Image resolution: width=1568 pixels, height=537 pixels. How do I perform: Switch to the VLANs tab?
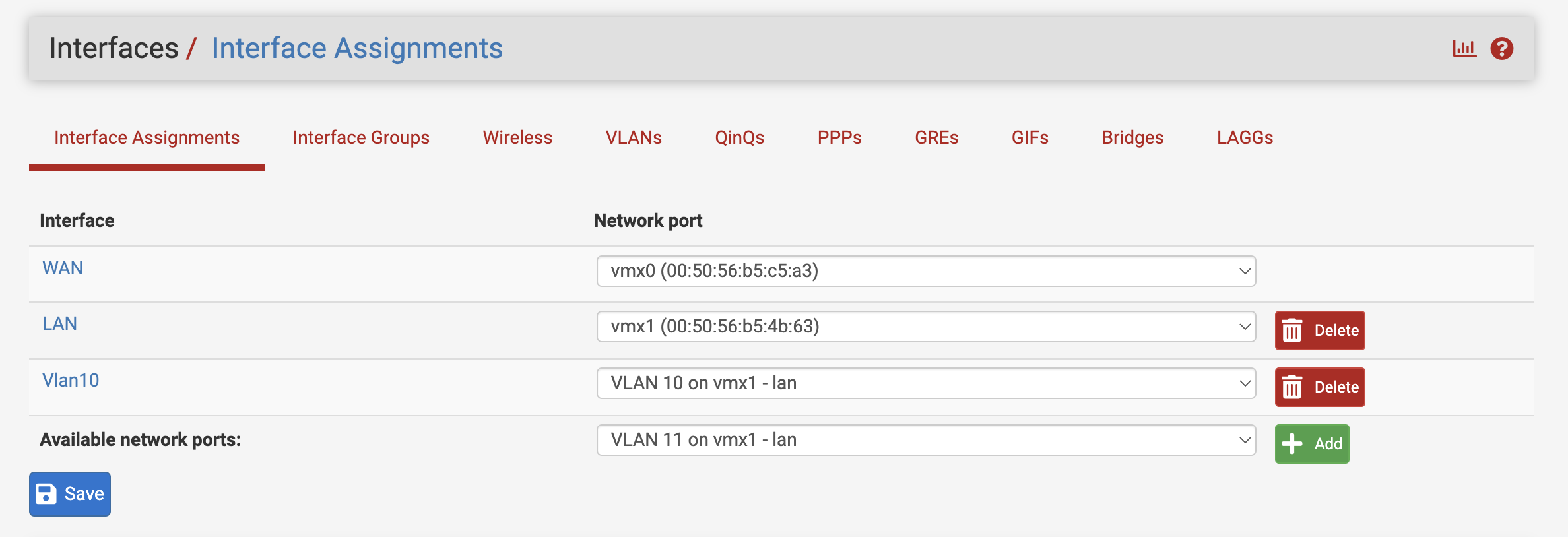[x=633, y=138]
